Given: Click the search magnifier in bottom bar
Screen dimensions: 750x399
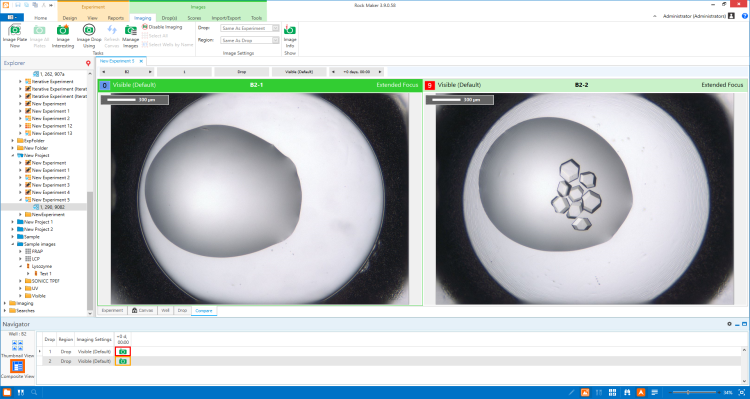Looking at the screenshot, I should (34, 392).
